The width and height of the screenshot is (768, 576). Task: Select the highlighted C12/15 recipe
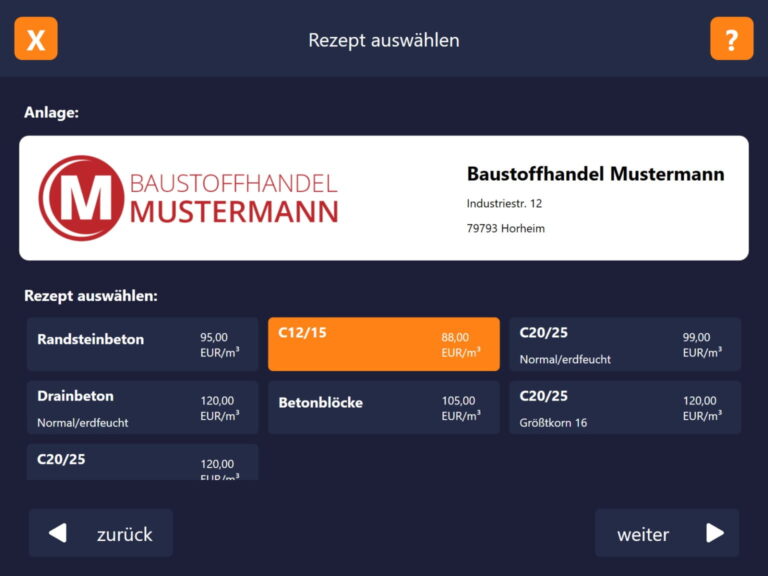(x=383, y=345)
